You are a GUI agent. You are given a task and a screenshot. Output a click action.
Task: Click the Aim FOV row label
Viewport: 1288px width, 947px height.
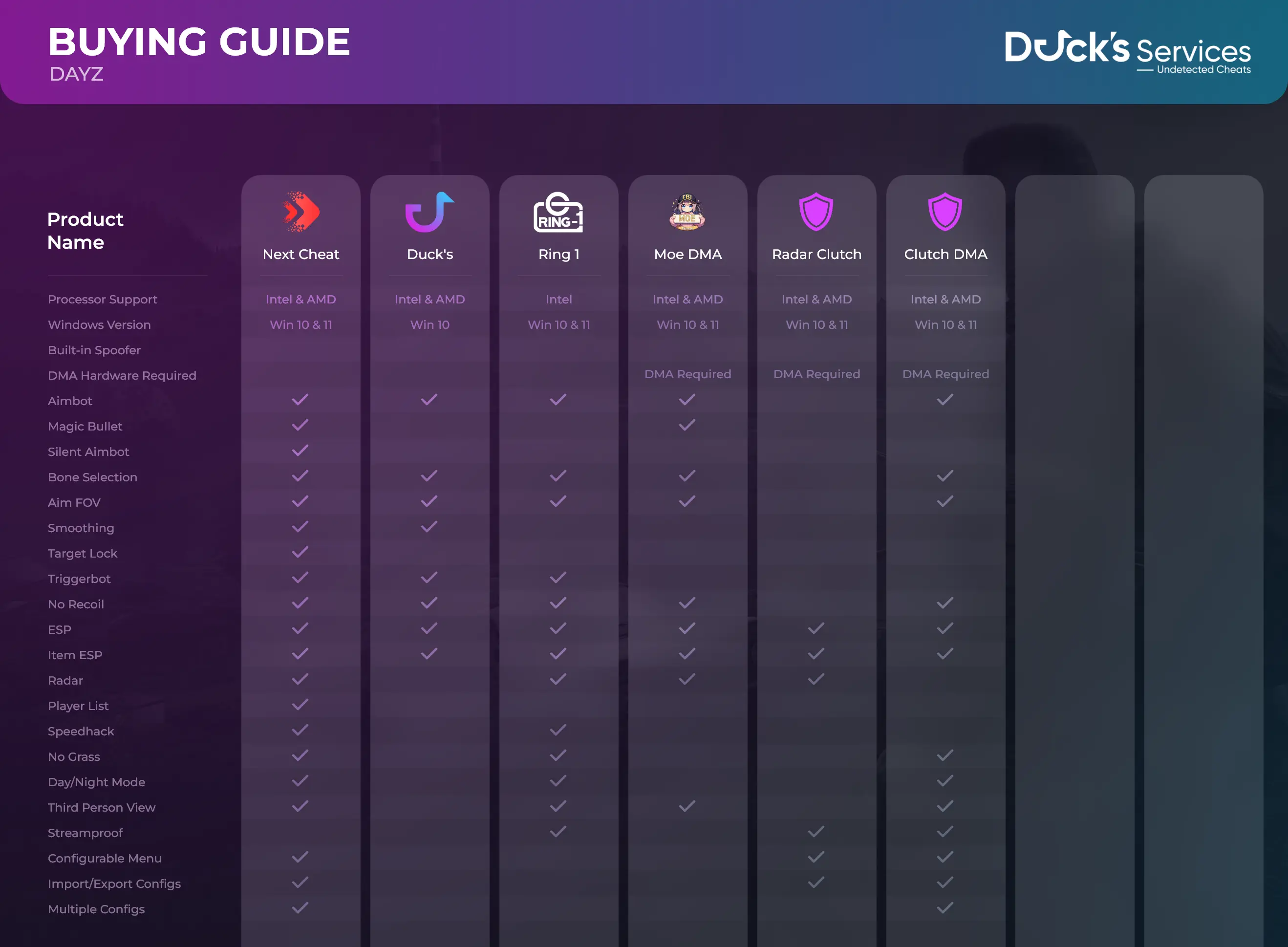coord(74,502)
